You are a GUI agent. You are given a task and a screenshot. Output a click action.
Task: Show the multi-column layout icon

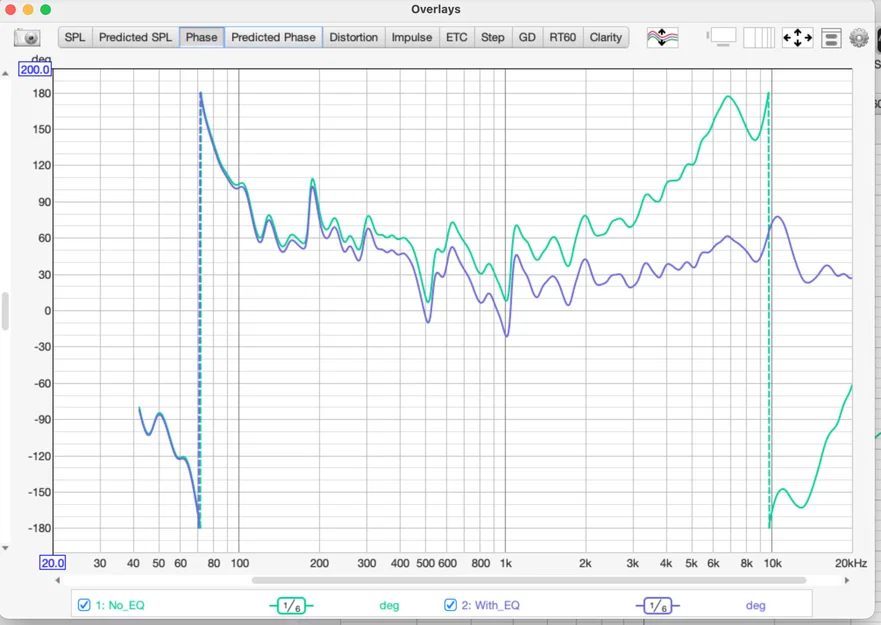tap(759, 38)
